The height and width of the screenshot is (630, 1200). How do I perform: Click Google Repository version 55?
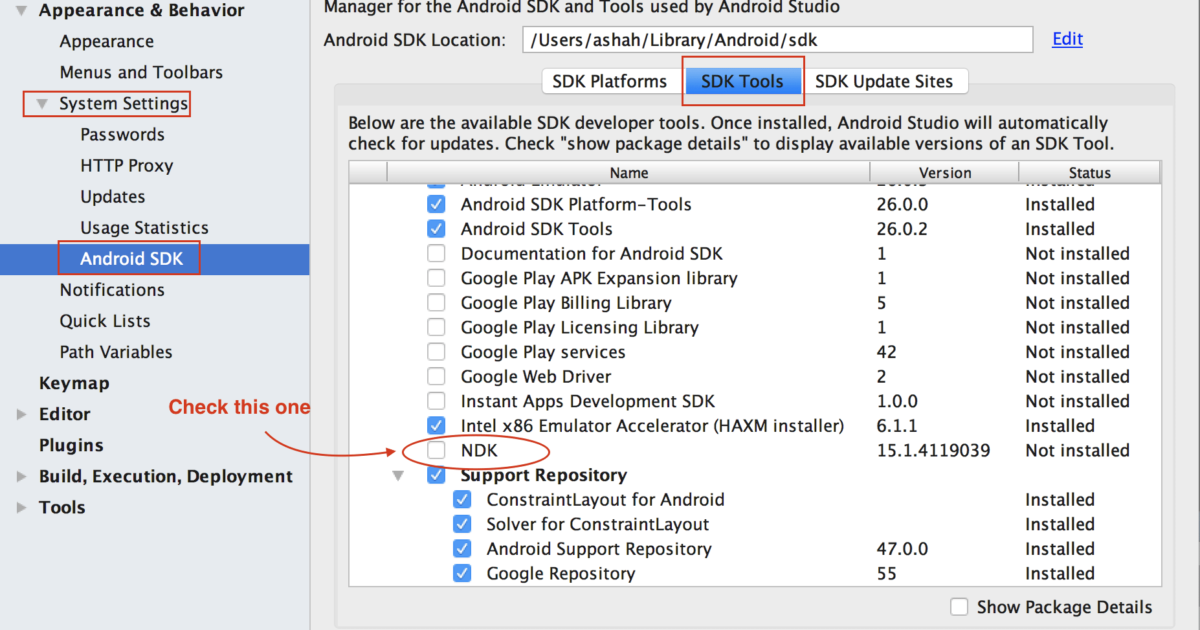tap(886, 574)
